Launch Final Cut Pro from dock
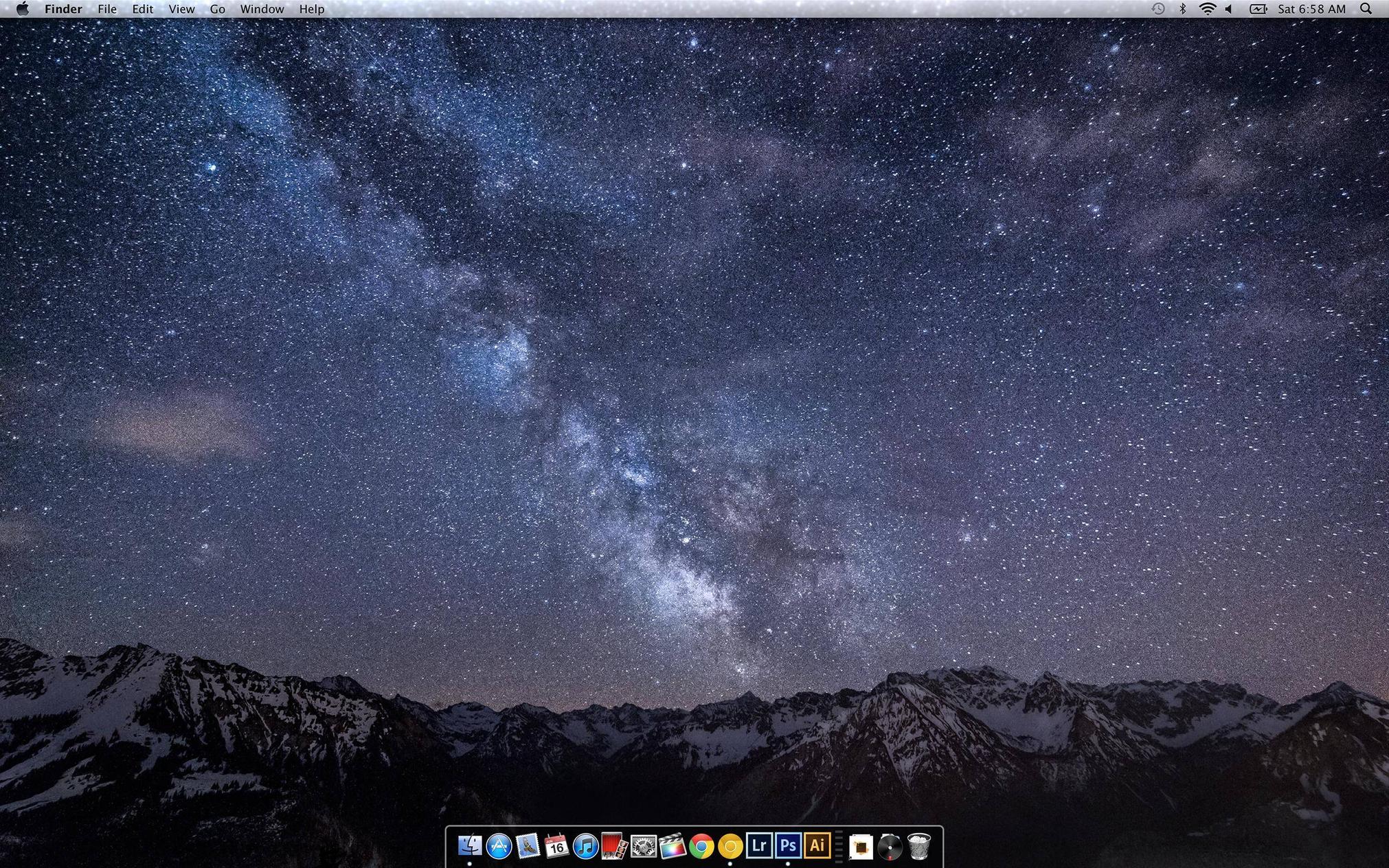Viewport: 1389px width, 868px height. [673, 846]
